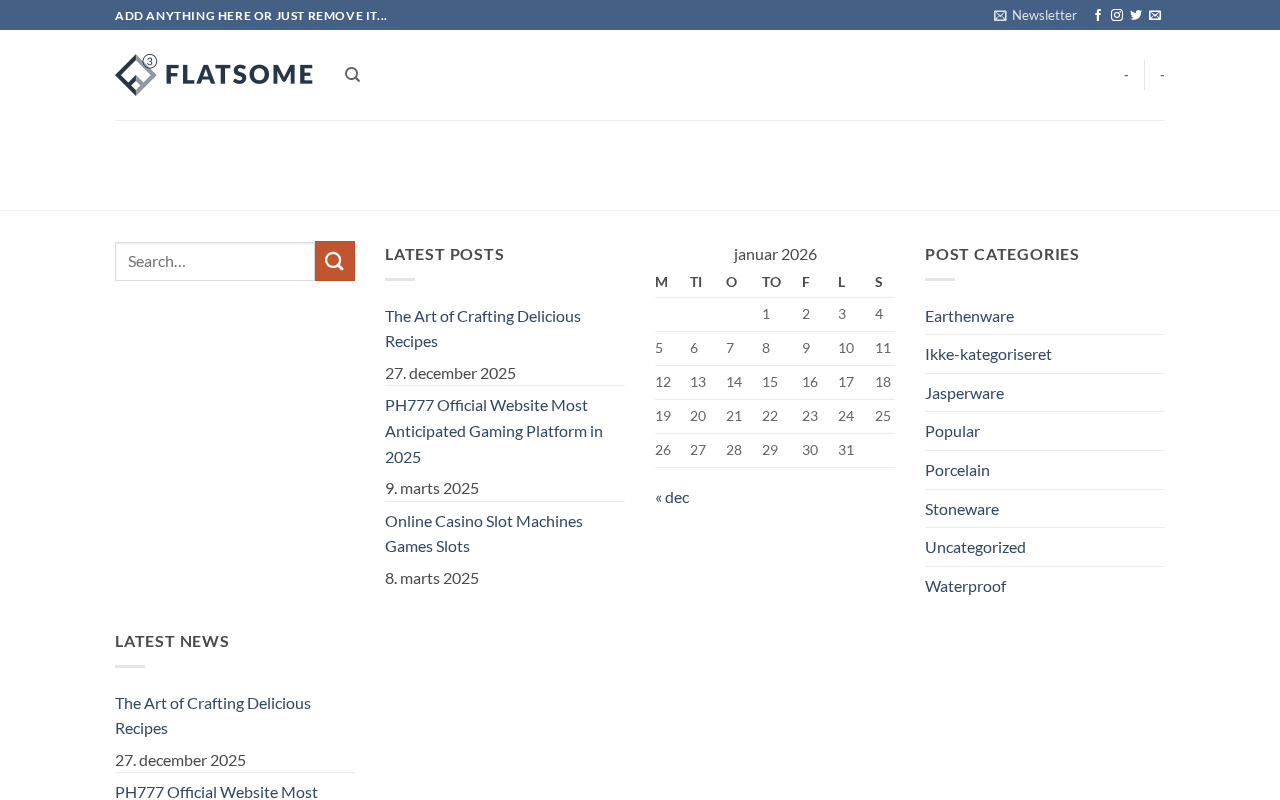Image resolution: width=1280 pixels, height=800 pixels.
Task: Open 'The Art of Crafting Delicious Recipes' under Latest Posts
Action: pyautogui.click(x=483, y=328)
